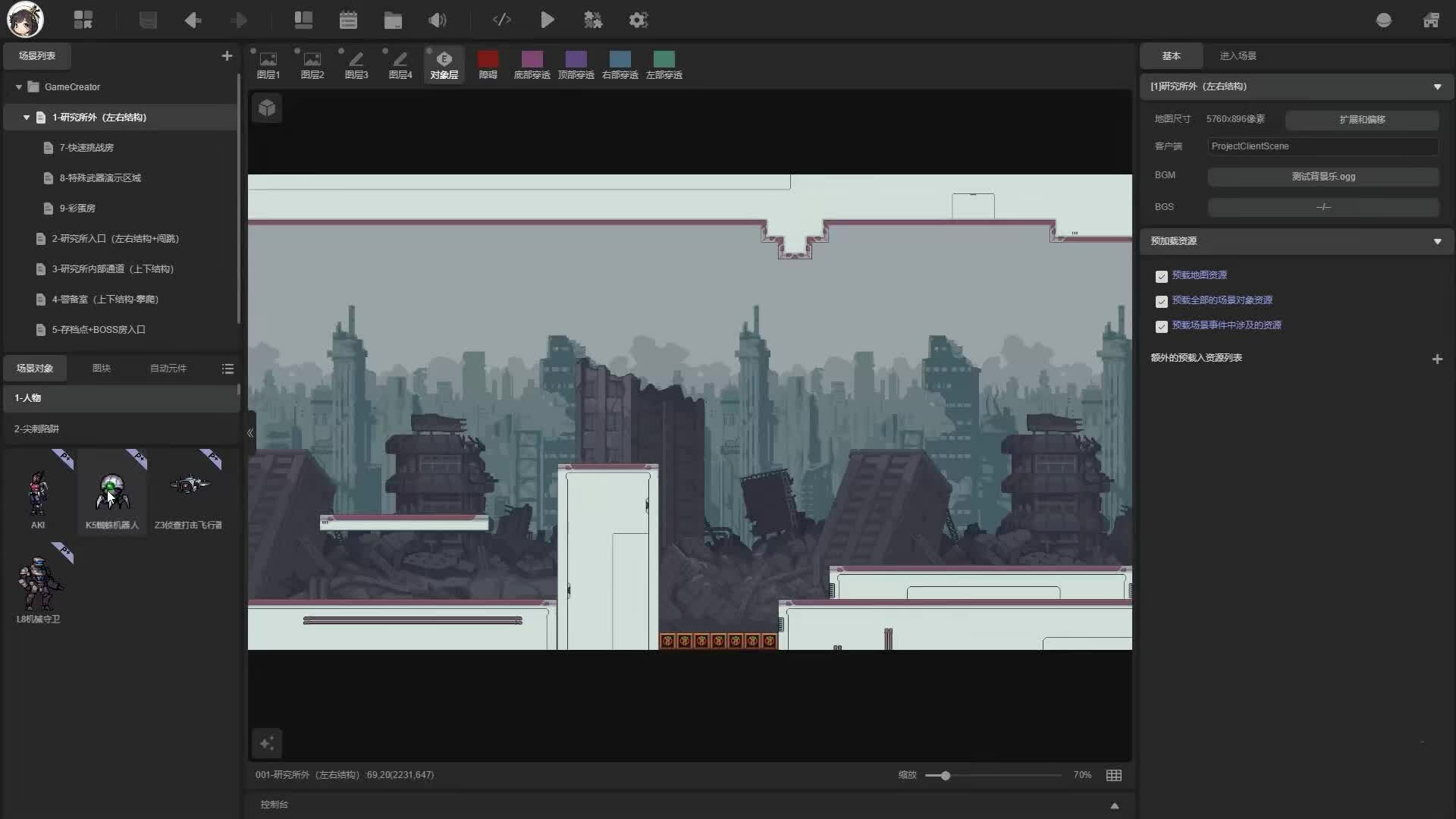The height and width of the screenshot is (819, 1456).
Task: Click the 测试背景乐.ogg BGM button
Action: tap(1323, 177)
